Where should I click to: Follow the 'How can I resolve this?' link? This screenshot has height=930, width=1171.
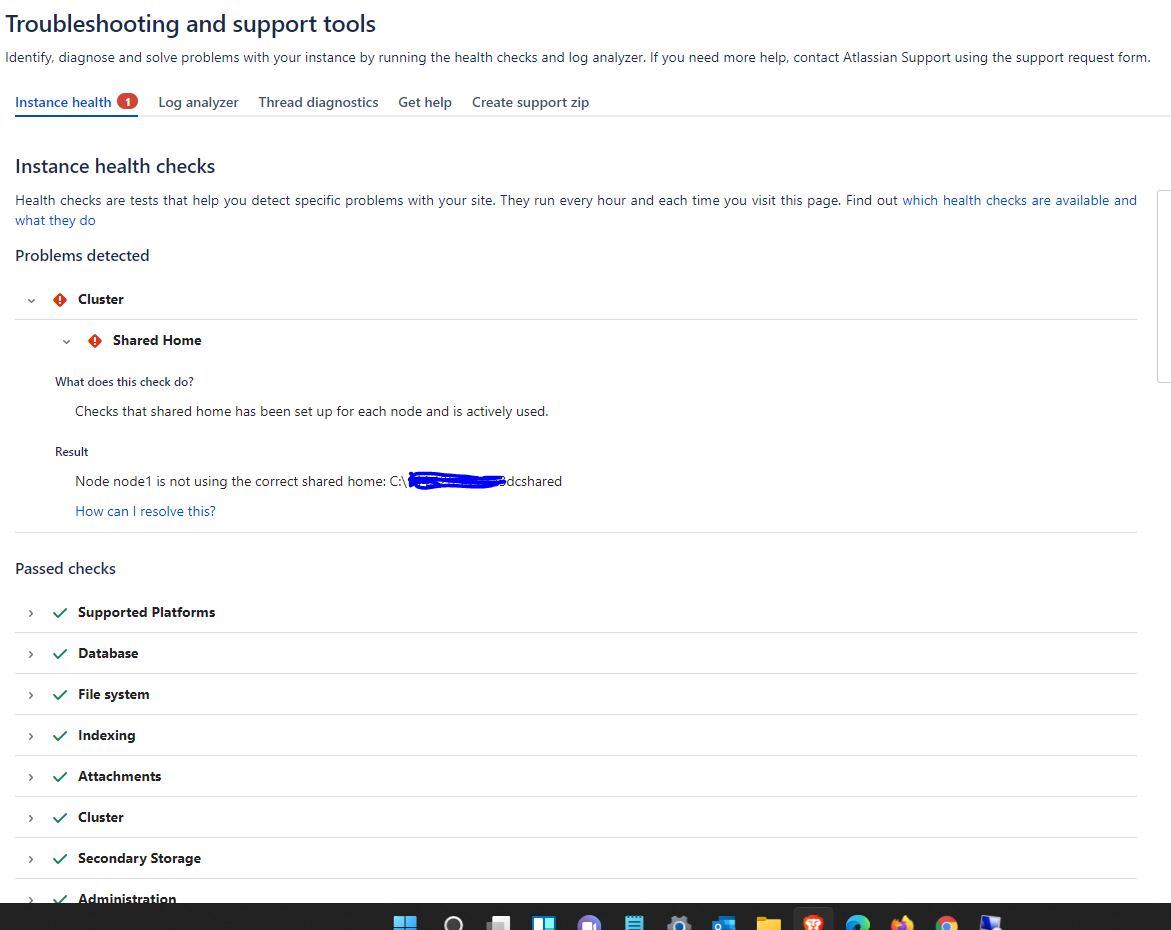click(x=146, y=511)
